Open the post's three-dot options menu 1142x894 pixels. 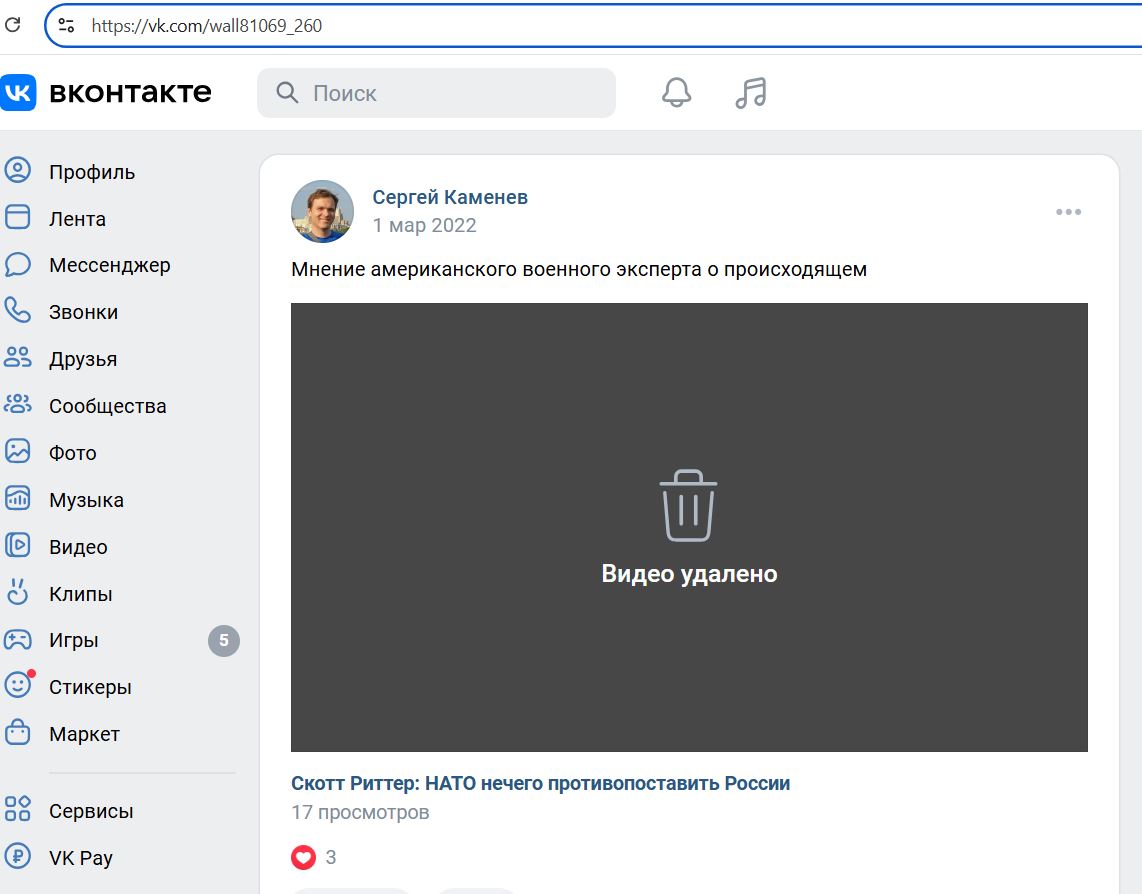(x=1068, y=212)
